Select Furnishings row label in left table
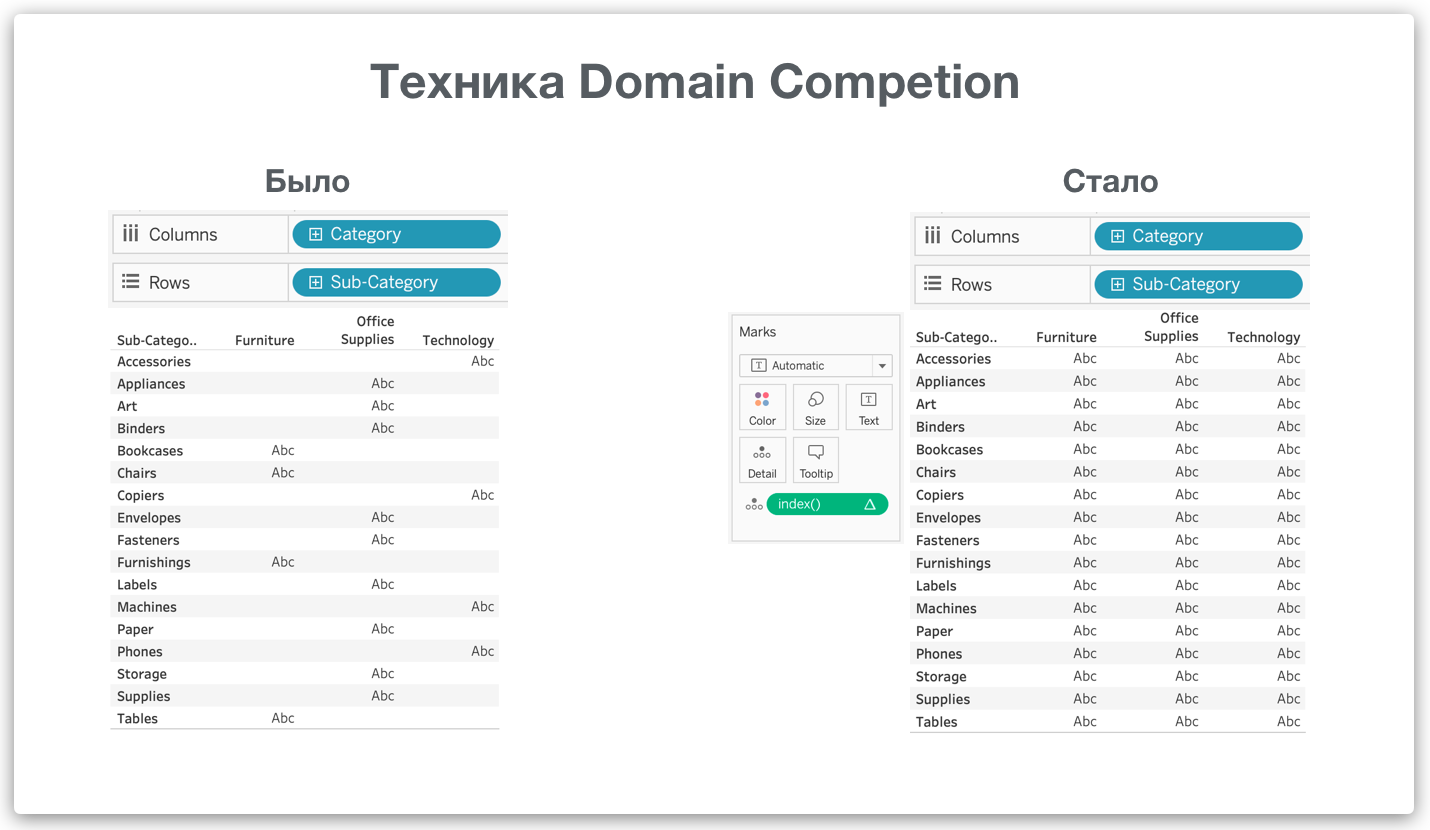 click(154, 562)
